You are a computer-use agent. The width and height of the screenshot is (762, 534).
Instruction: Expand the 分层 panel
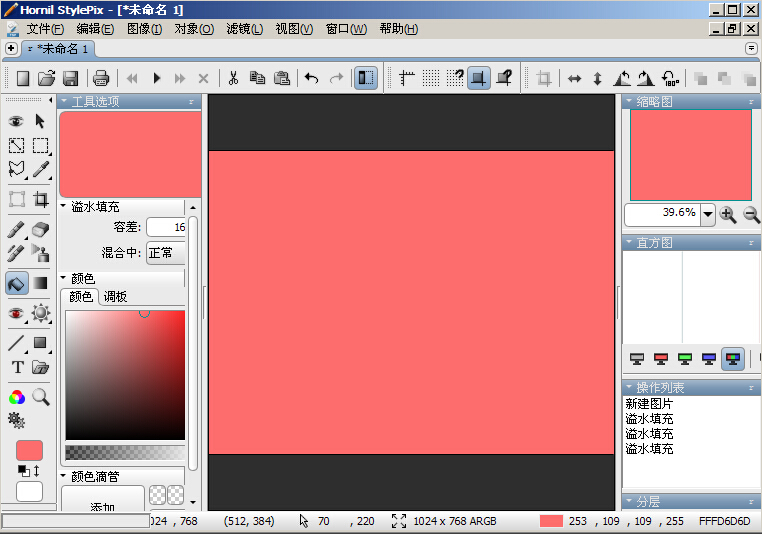(x=629, y=501)
